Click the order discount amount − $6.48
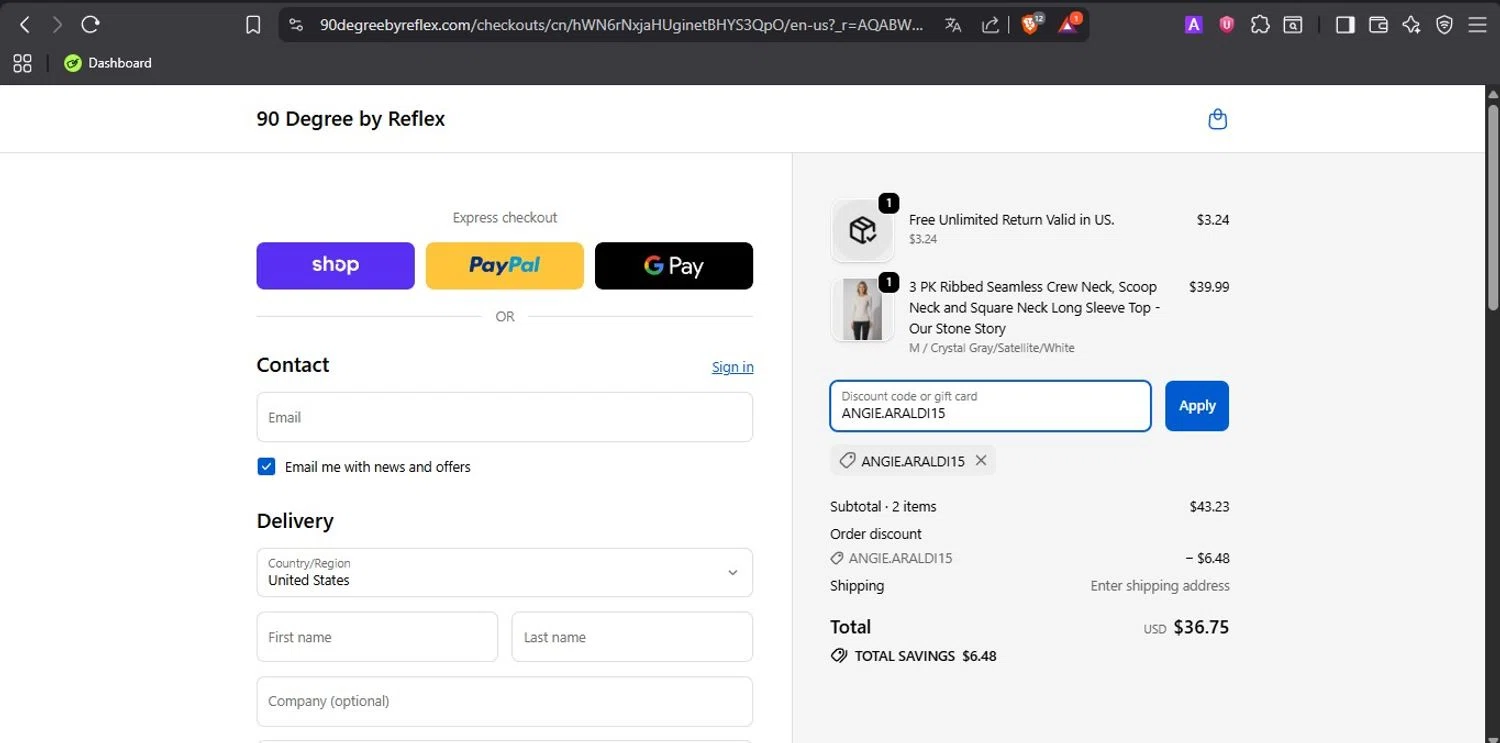The image size is (1500, 743). tap(1207, 559)
